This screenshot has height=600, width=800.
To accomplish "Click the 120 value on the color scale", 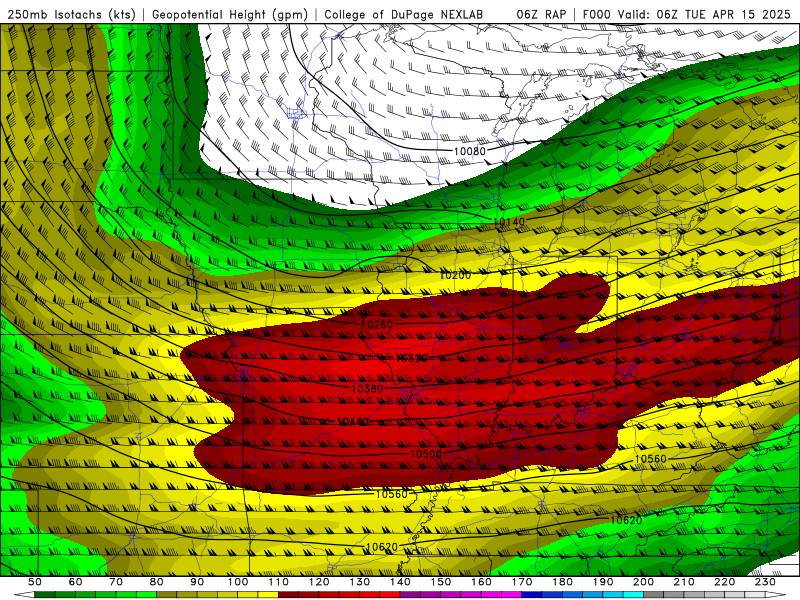I will (319, 582).
